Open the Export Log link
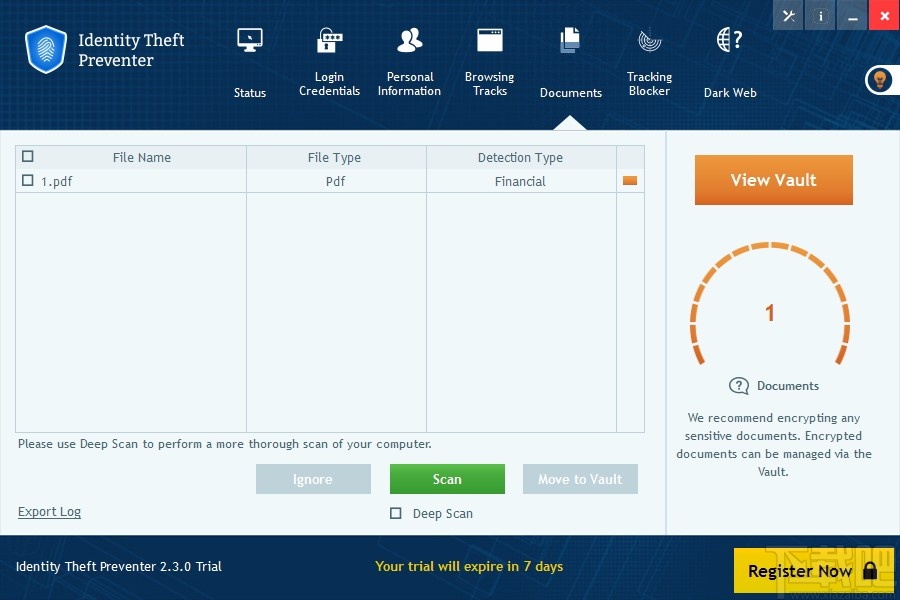Screen dimensions: 900x600 point(49,512)
